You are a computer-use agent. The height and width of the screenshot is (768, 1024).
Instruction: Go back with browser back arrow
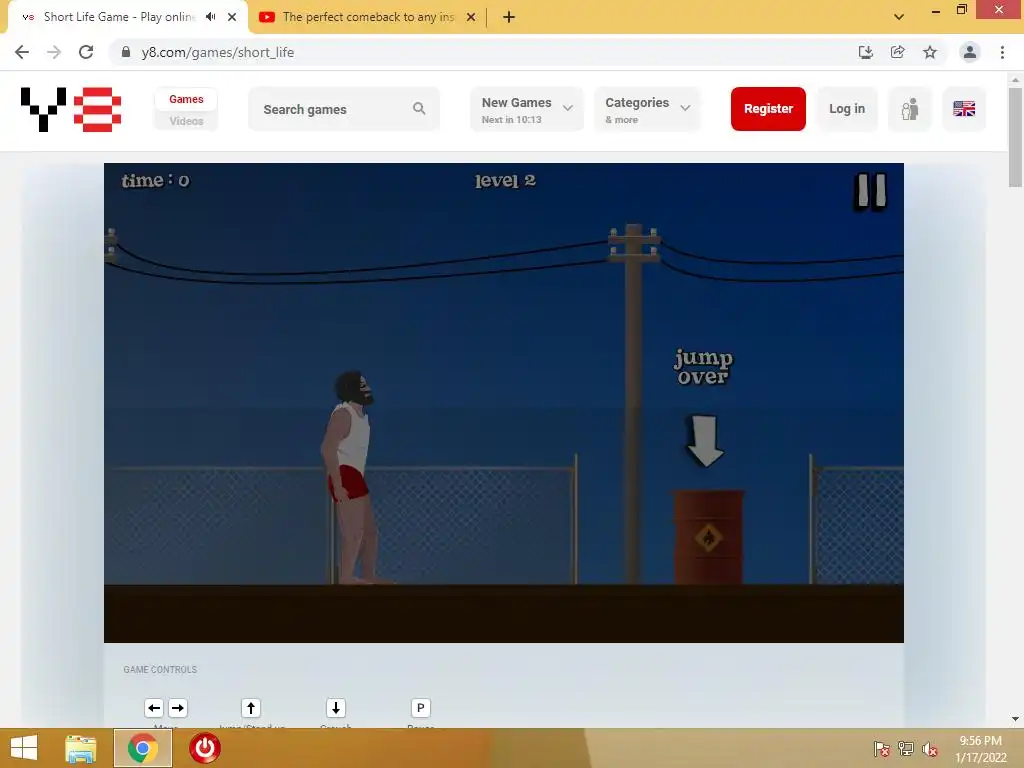(x=22, y=52)
